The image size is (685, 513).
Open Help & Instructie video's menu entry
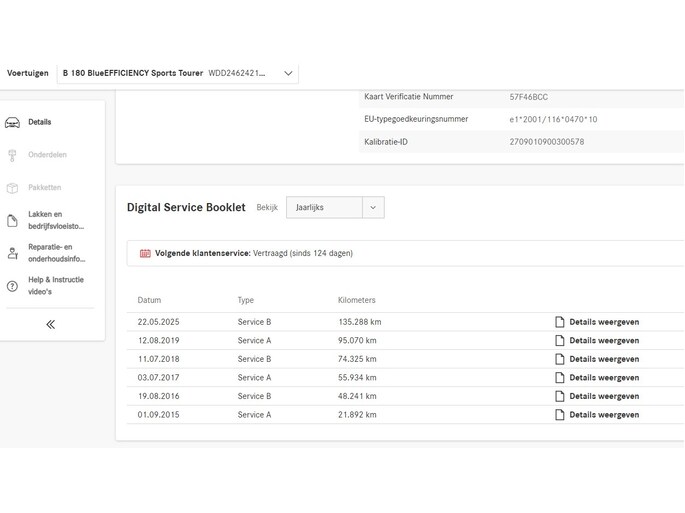click(56, 286)
